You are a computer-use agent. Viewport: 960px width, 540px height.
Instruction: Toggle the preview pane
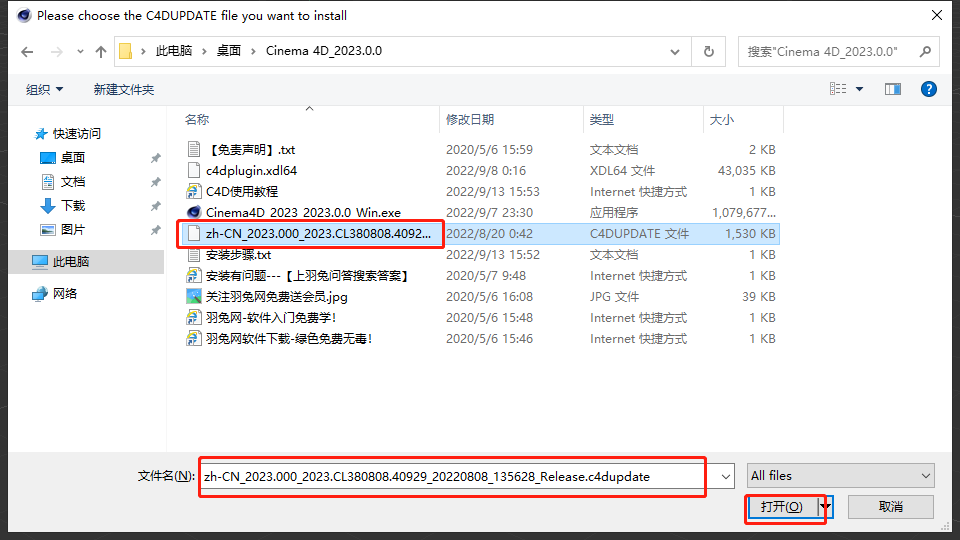tap(893, 89)
